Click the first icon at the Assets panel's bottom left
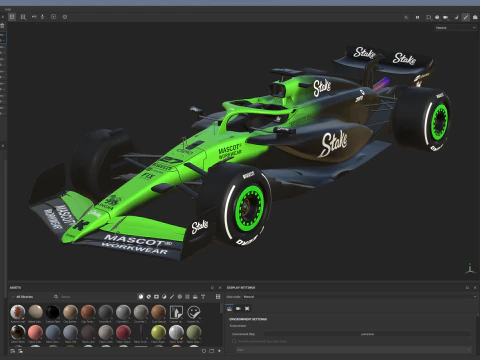Viewport: 480px width, 360px height. (13, 351)
